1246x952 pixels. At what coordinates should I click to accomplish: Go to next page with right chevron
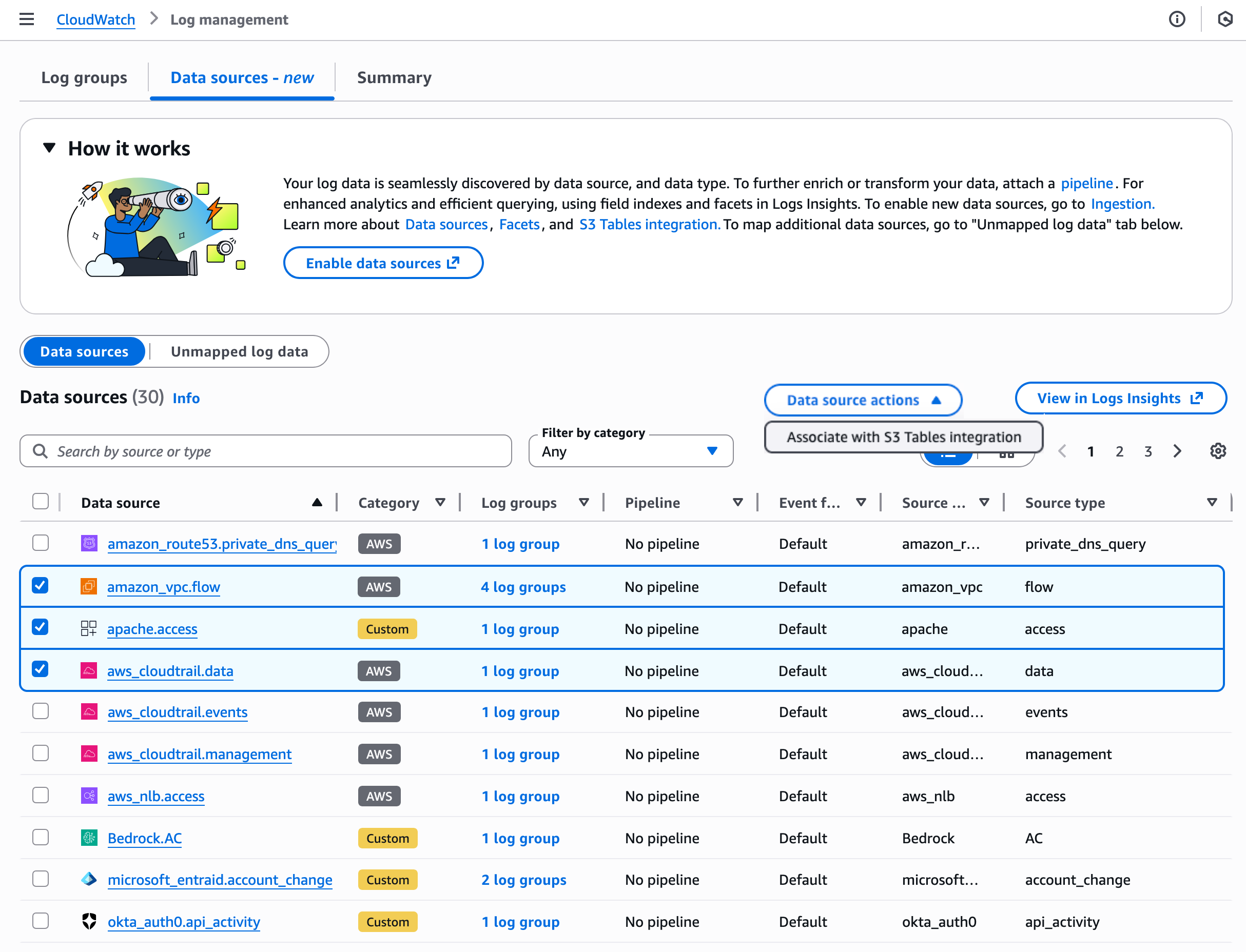[1177, 451]
